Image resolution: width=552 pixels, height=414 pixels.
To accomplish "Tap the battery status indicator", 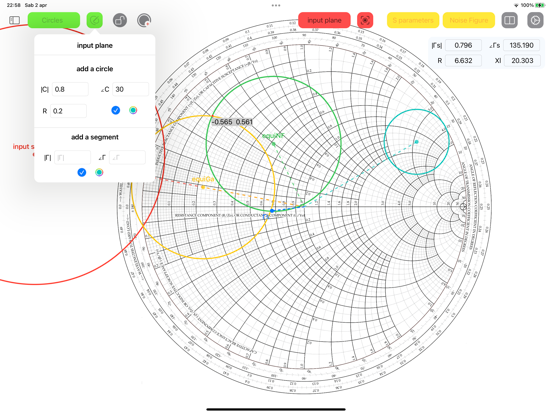I will point(540,5).
